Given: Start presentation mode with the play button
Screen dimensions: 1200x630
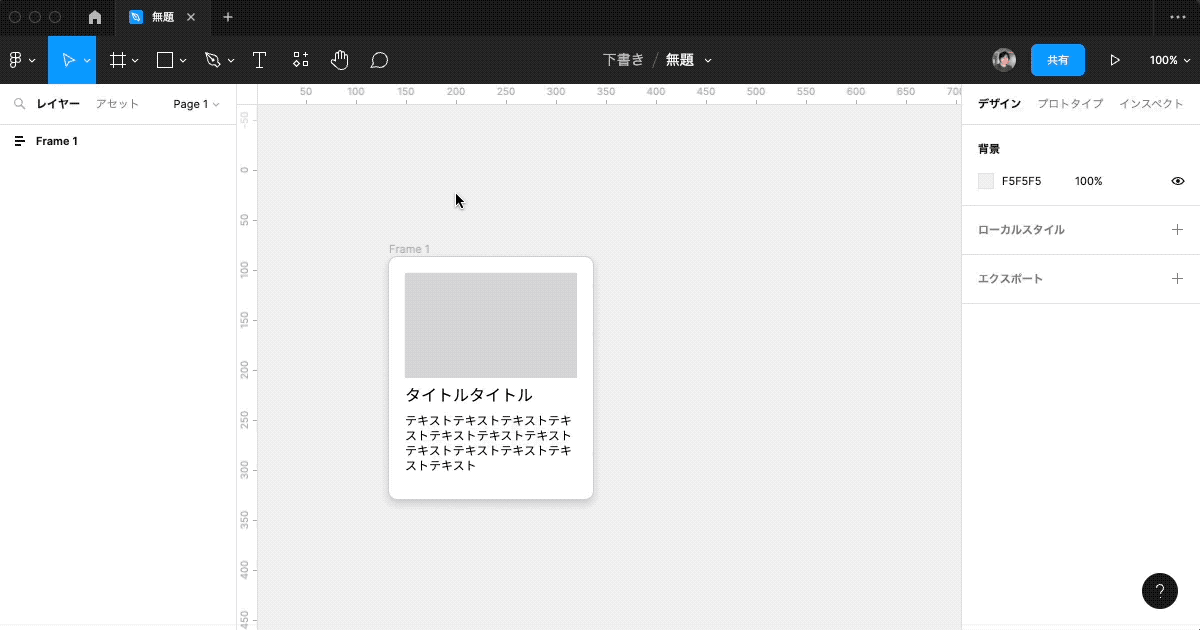Looking at the screenshot, I should (x=1114, y=60).
